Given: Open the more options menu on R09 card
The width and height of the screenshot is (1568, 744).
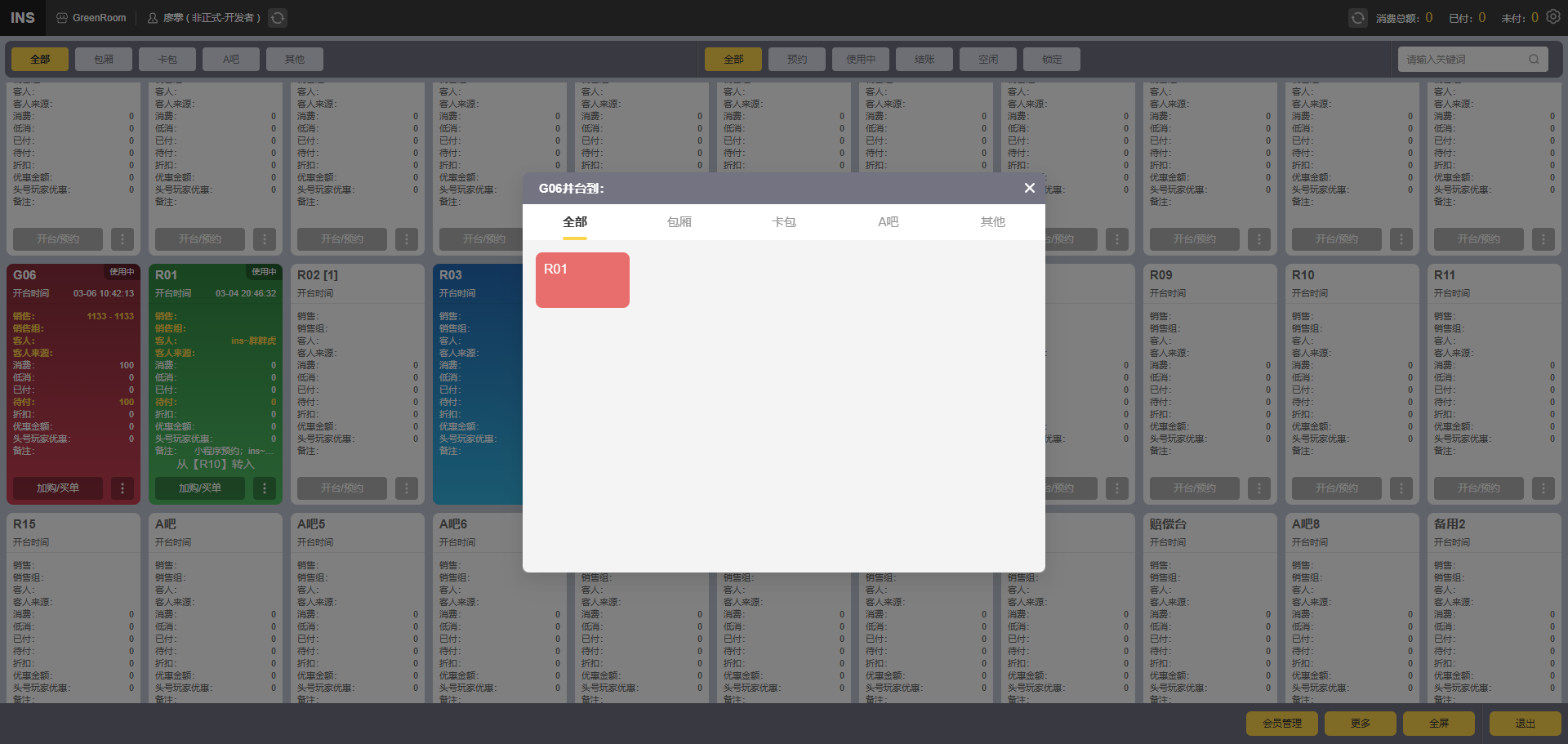Looking at the screenshot, I should pyautogui.click(x=1259, y=488).
